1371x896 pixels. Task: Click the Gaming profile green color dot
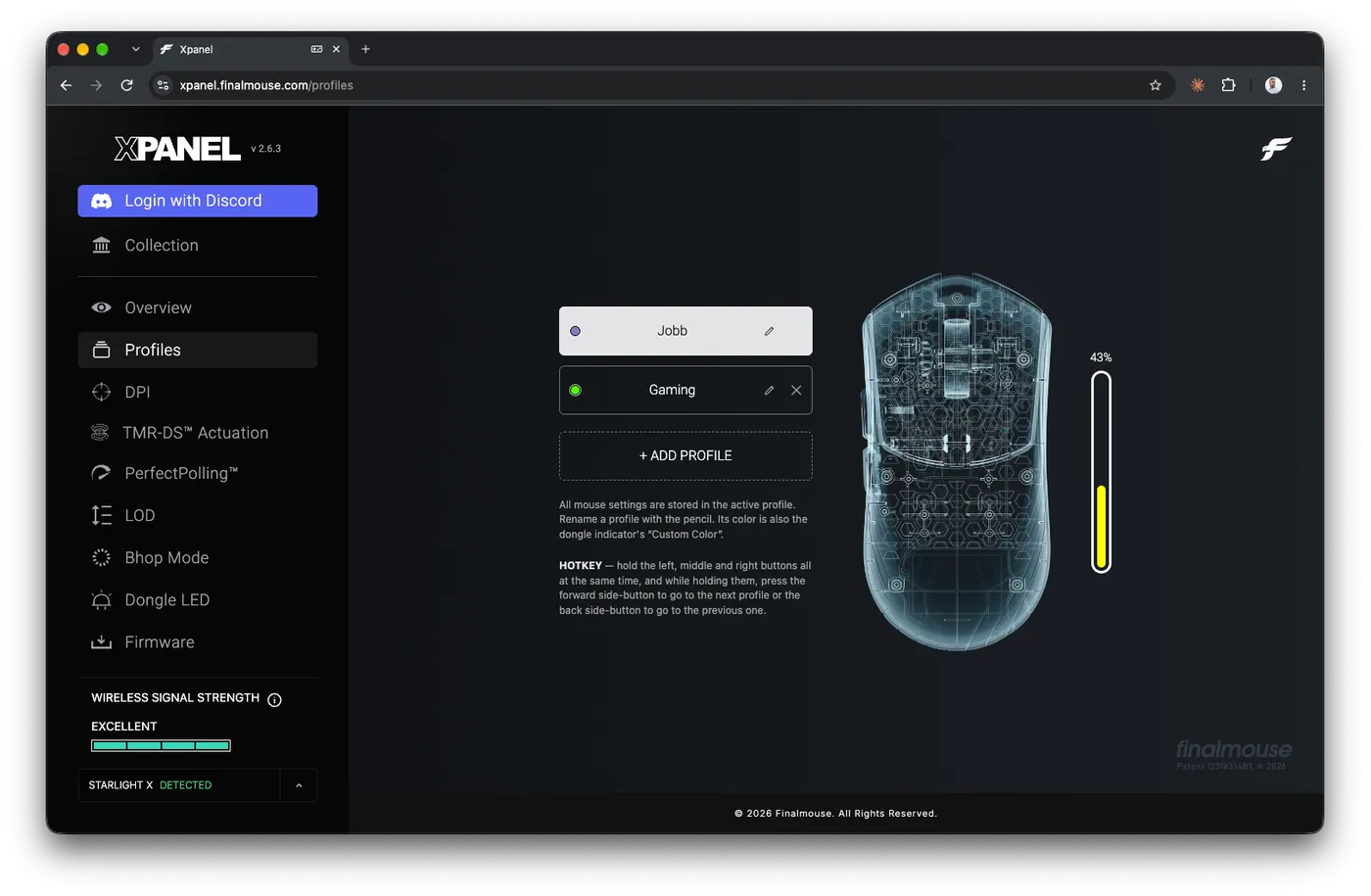coord(575,390)
